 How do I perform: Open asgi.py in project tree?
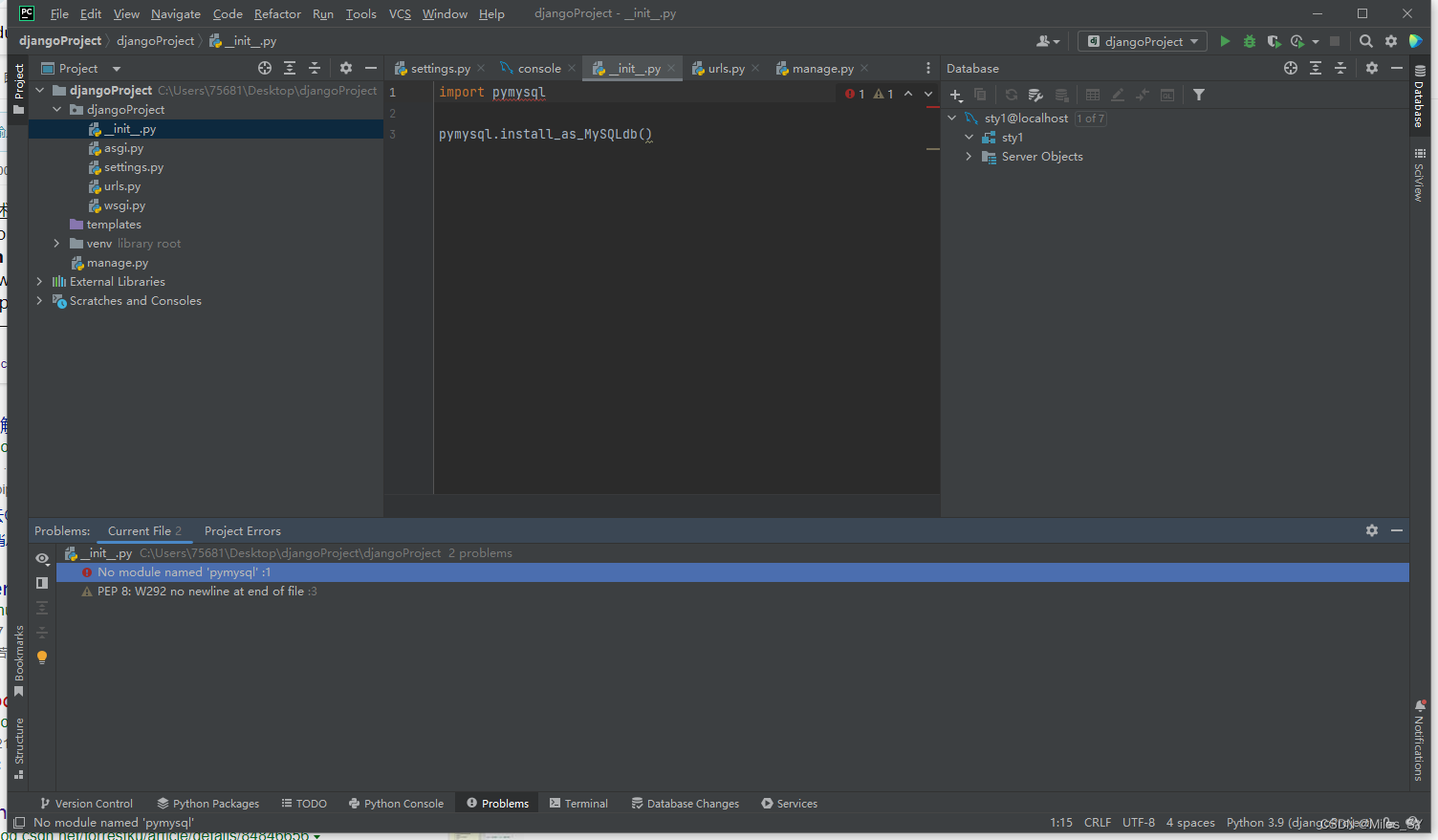pyautogui.click(x=123, y=148)
